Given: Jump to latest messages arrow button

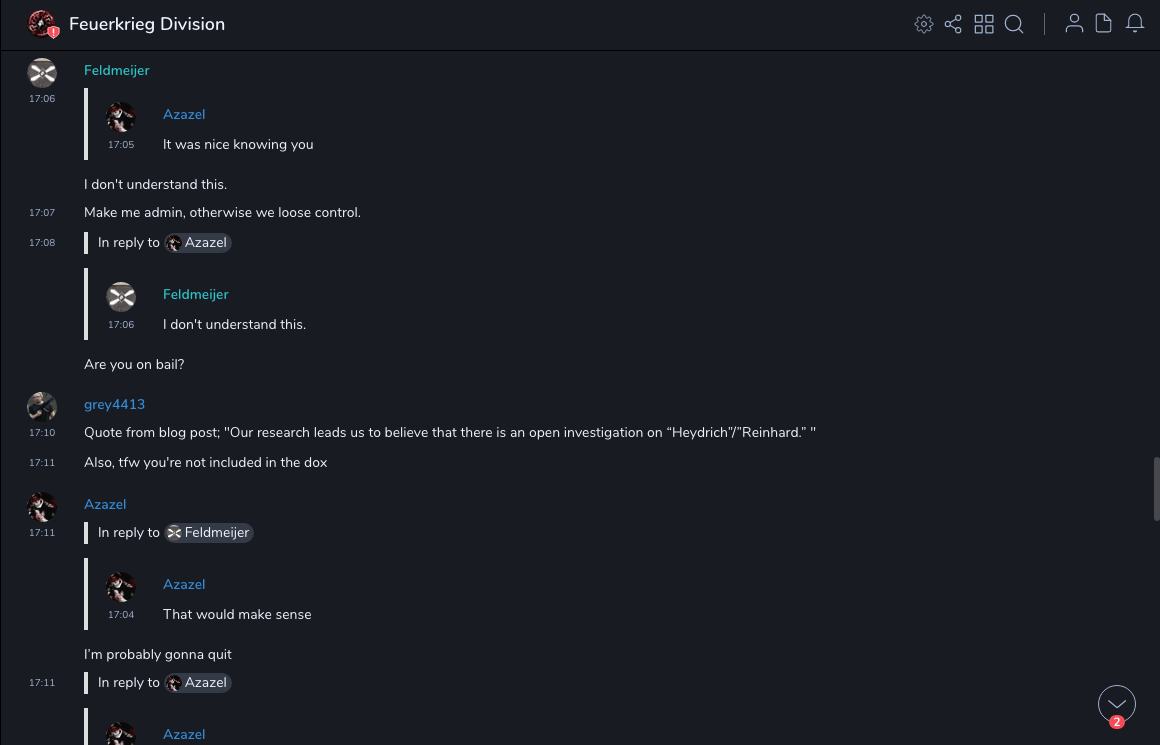Looking at the screenshot, I should coord(1117,704).
